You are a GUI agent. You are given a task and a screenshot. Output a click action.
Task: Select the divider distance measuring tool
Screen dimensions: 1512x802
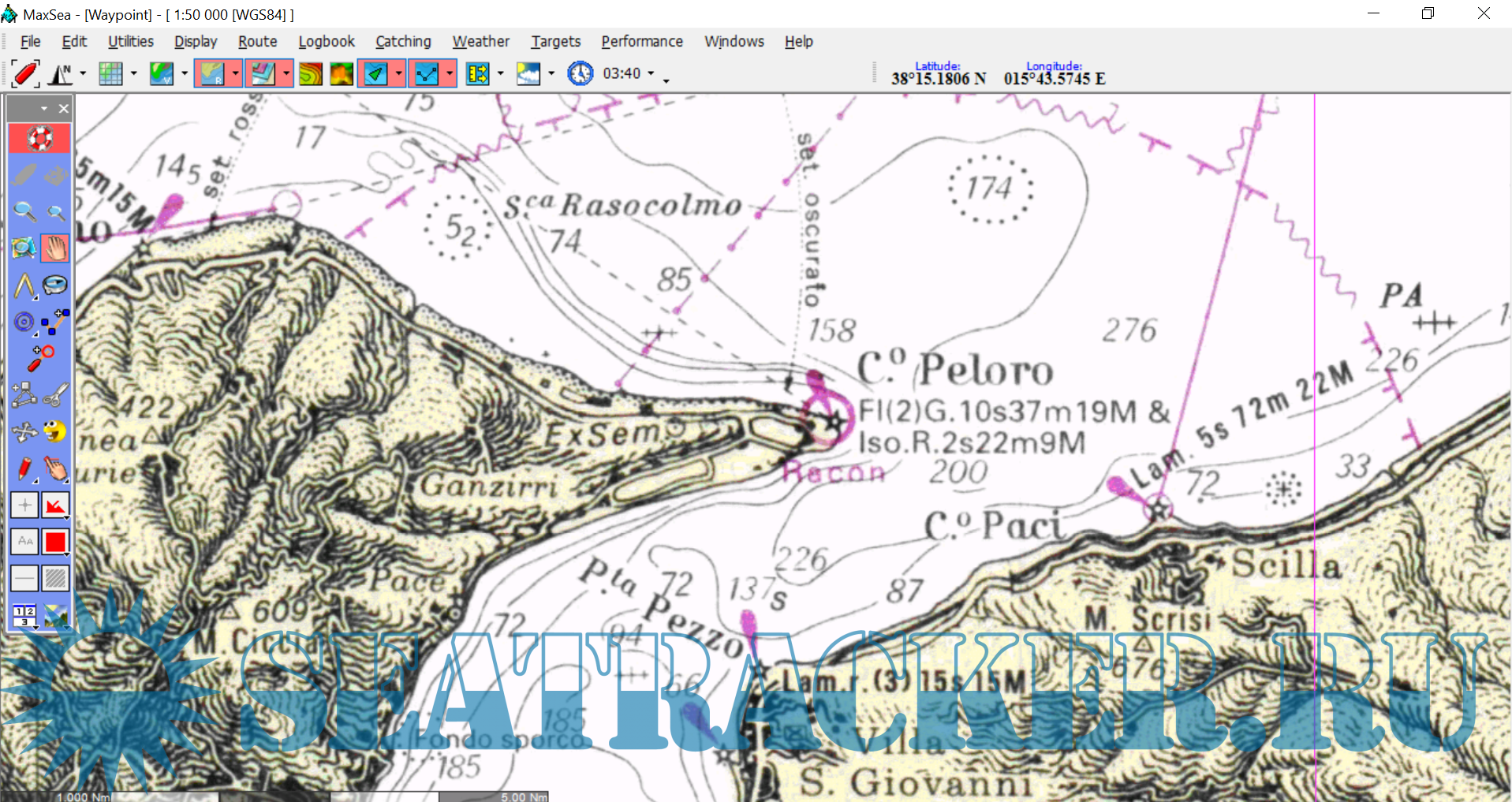(x=24, y=285)
